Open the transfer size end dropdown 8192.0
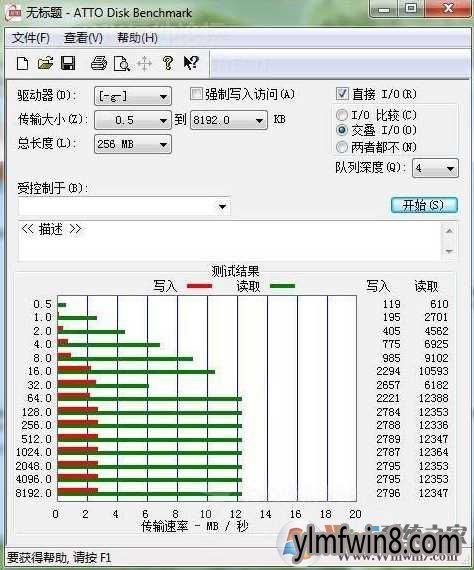This screenshot has width=474, height=570. click(229, 120)
